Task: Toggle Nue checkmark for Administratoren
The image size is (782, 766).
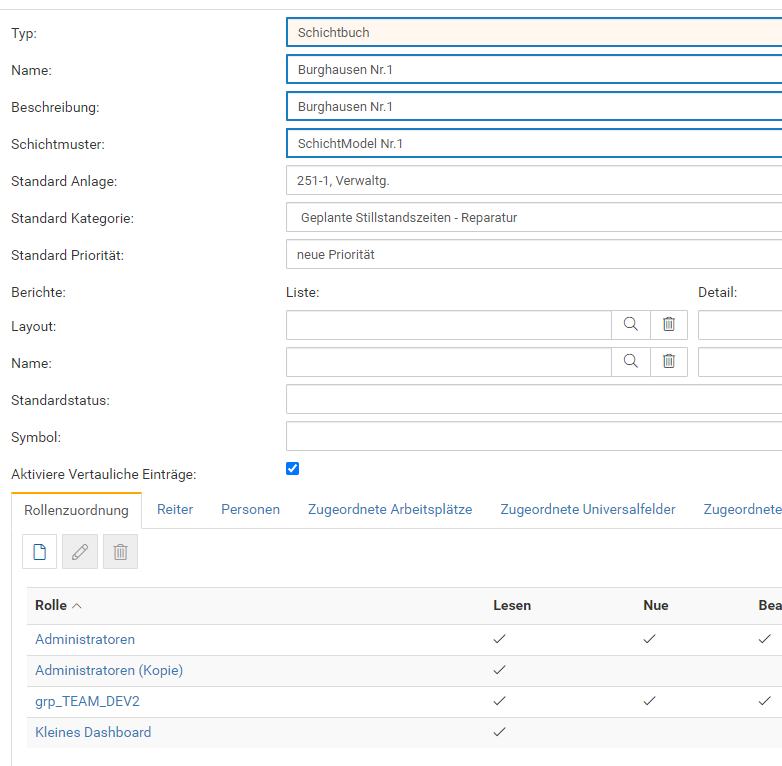Action: click(650, 639)
